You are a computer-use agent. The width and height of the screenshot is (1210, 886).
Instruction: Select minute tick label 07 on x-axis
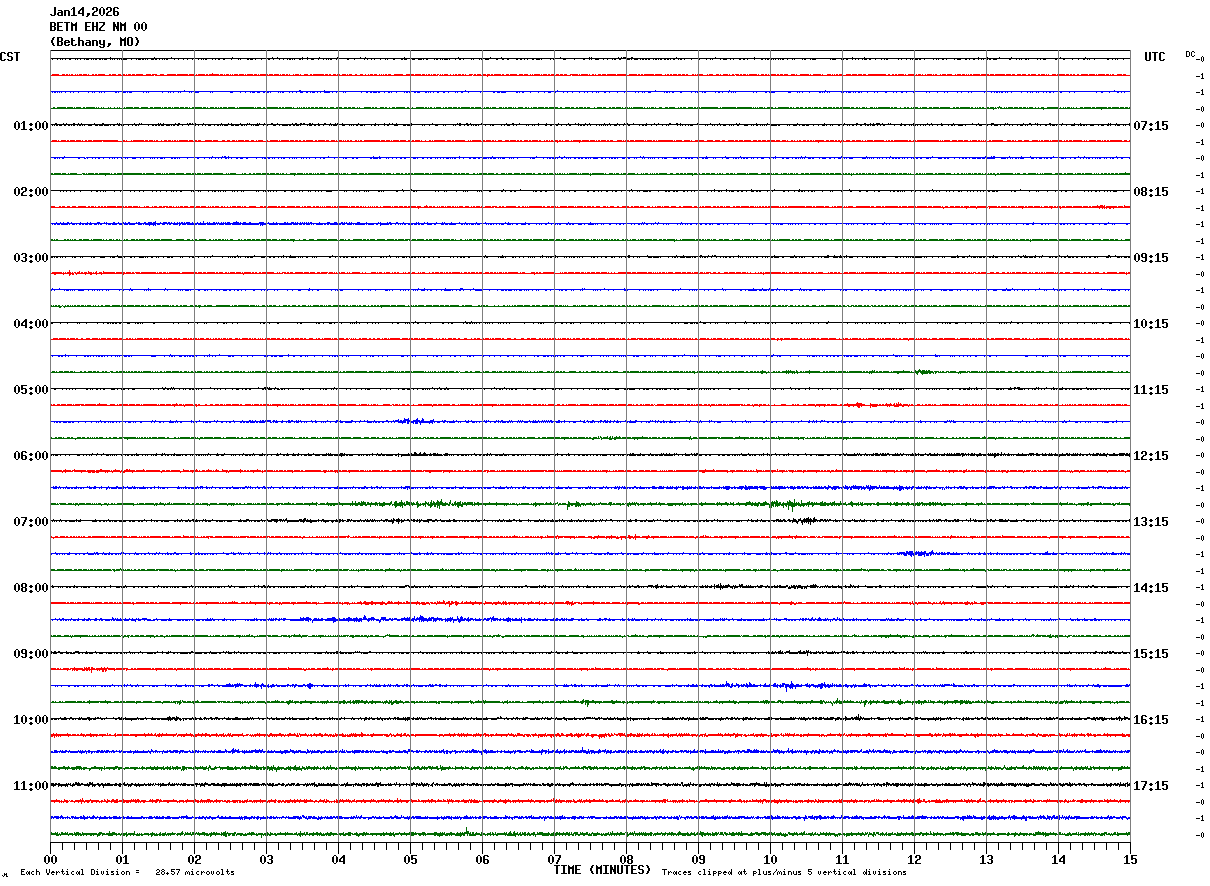(554, 859)
